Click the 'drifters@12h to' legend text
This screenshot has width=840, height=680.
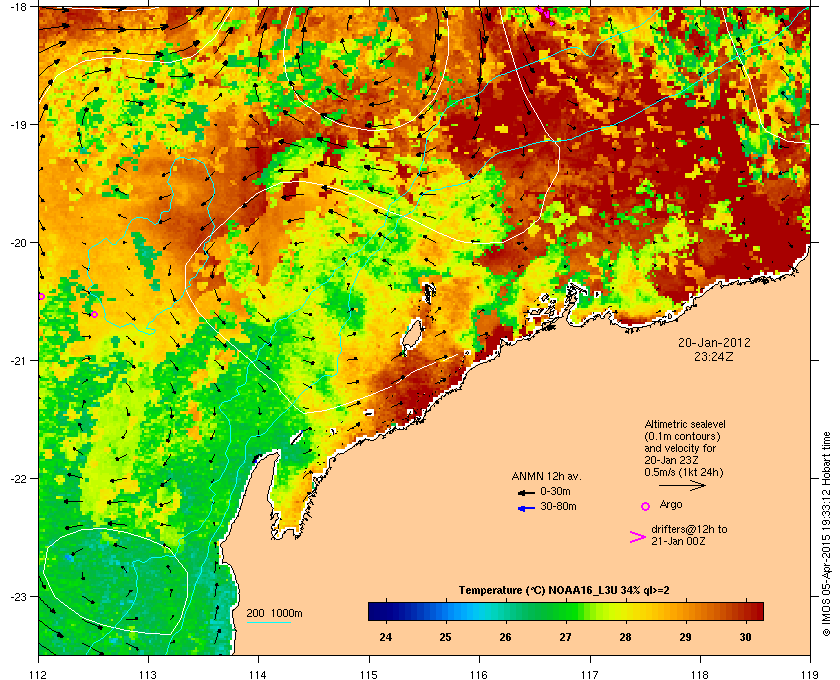(x=689, y=529)
